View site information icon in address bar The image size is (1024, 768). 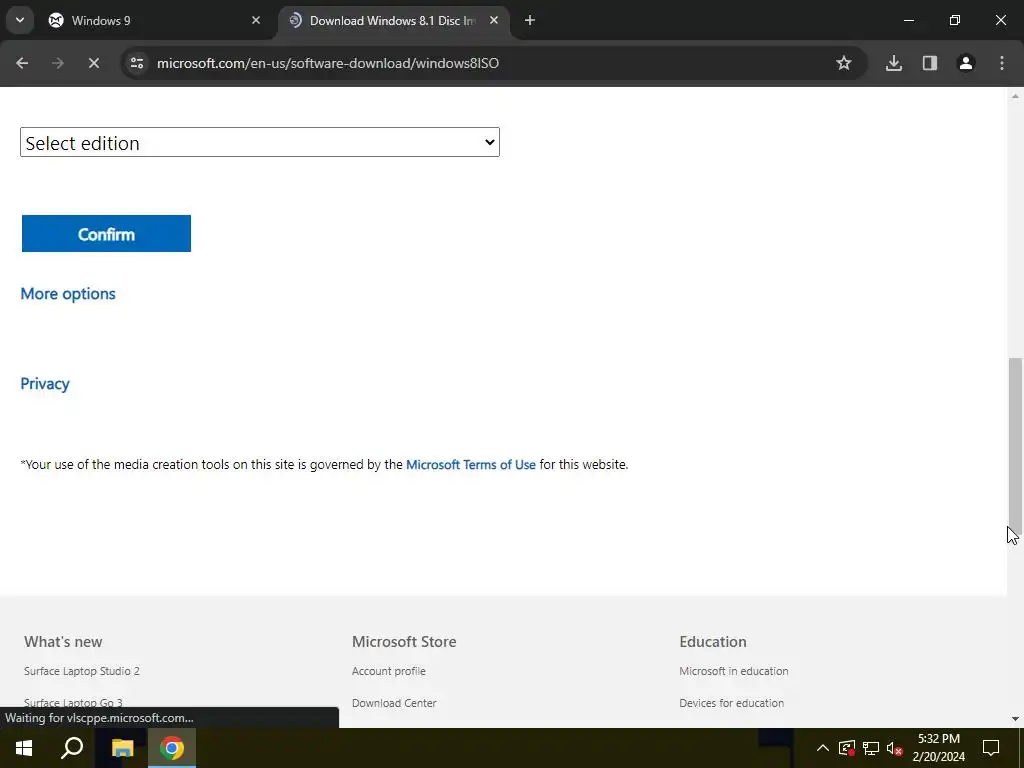[136, 63]
